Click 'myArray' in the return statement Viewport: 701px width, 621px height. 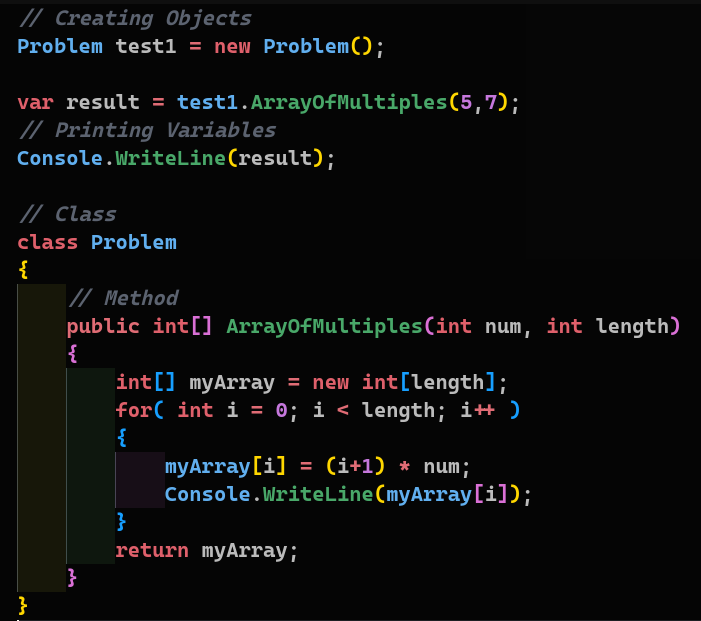click(x=244, y=551)
